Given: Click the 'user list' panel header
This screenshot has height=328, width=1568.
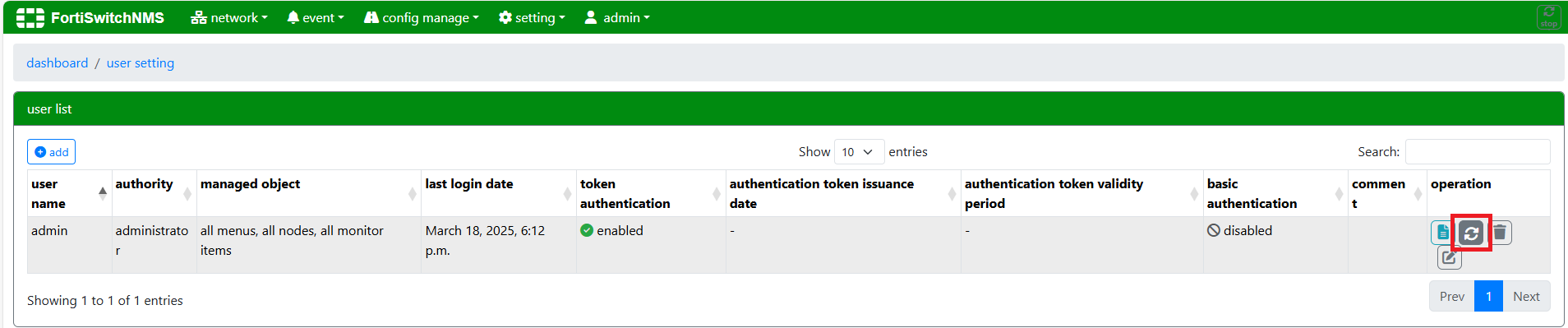Looking at the screenshot, I should [x=788, y=109].
